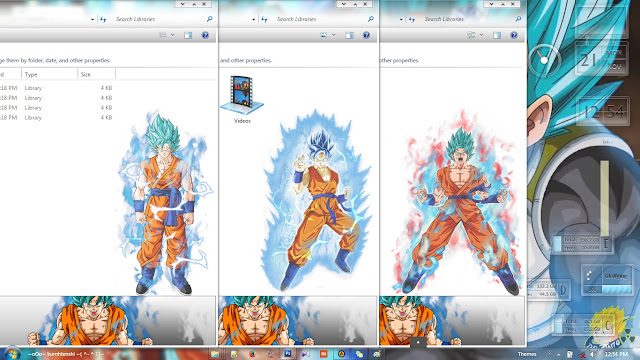Open the orange Mi app on taskbar
The width and height of the screenshot is (640, 360).
(323, 354)
